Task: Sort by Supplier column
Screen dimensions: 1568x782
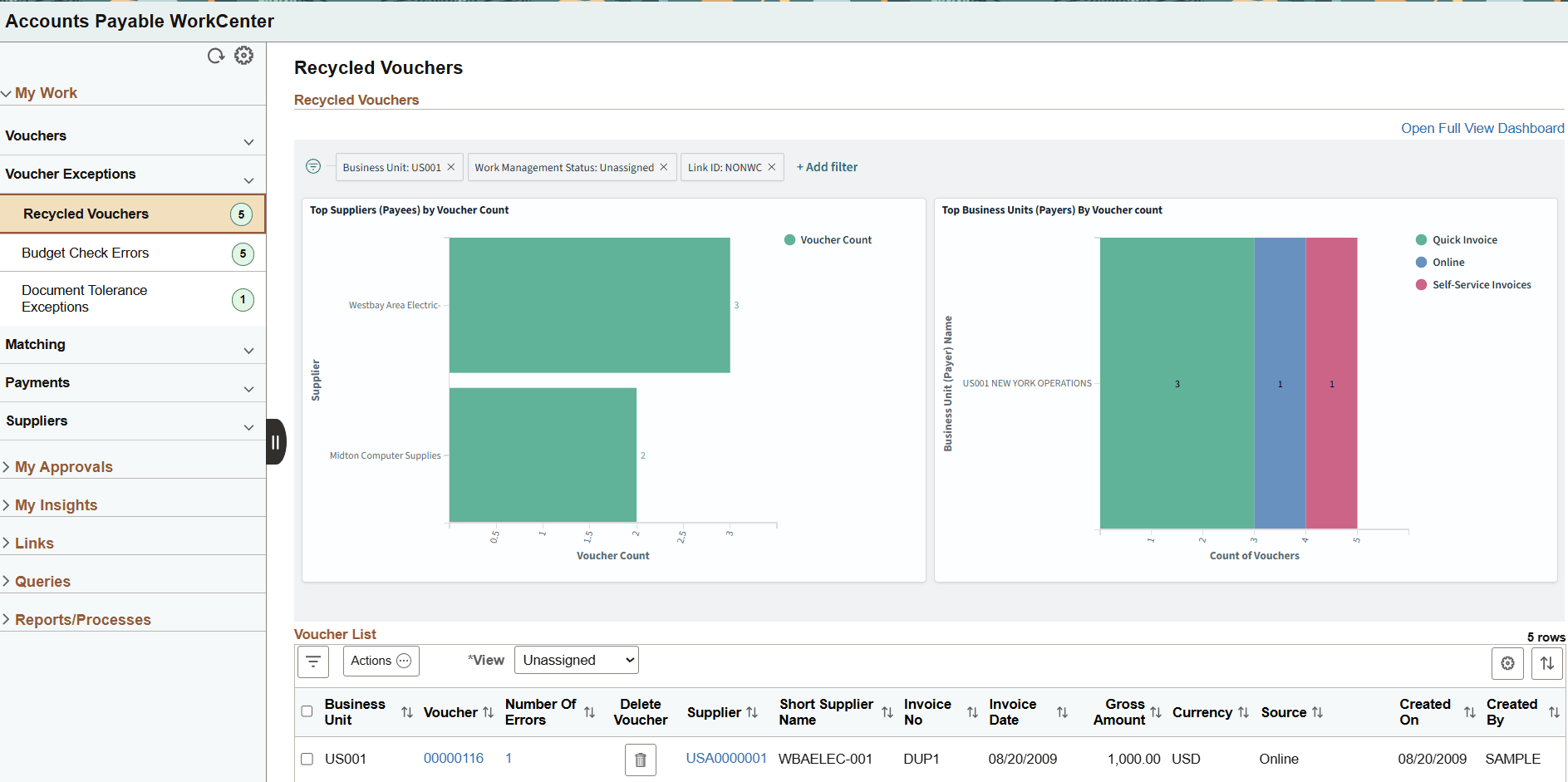Action: (x=752, y=712)
